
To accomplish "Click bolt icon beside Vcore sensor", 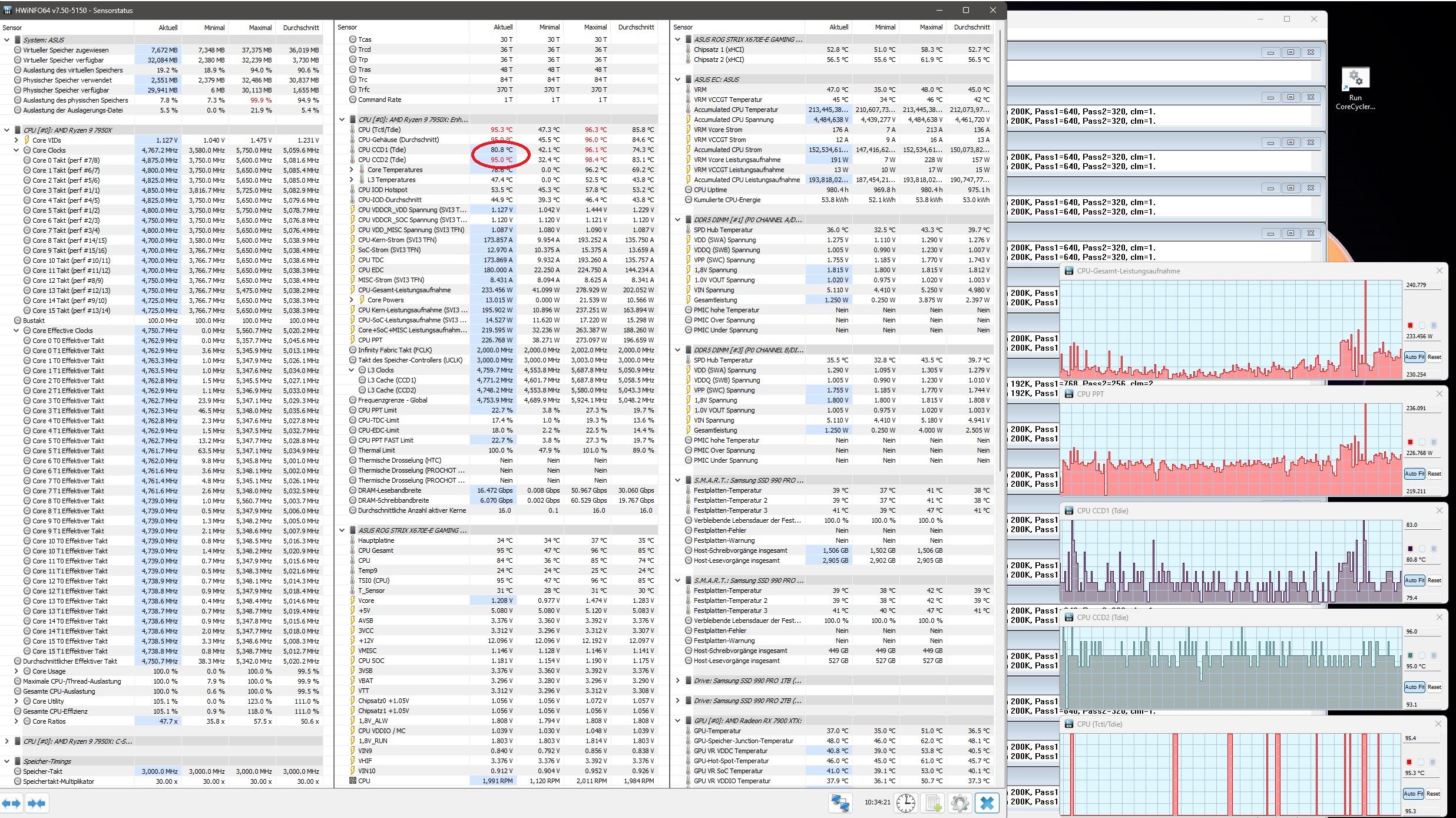I will point(353,601).
